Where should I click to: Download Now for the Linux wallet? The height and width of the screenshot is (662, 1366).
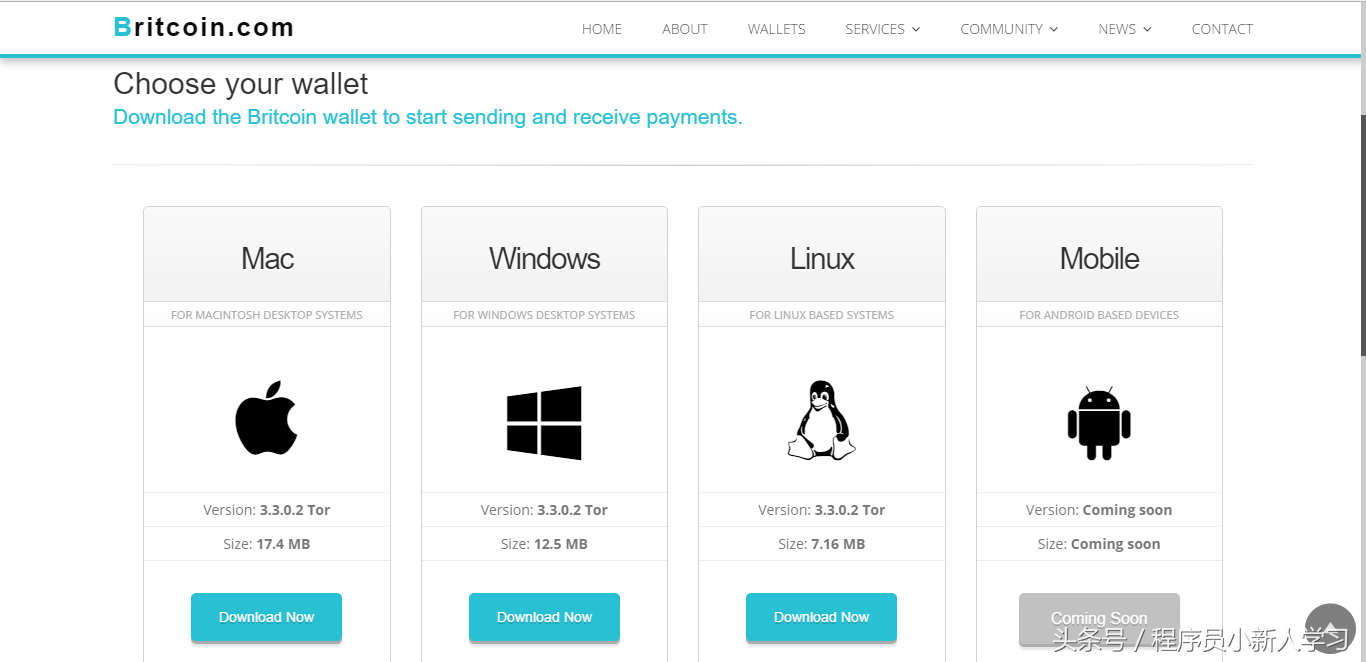(821, 617)
